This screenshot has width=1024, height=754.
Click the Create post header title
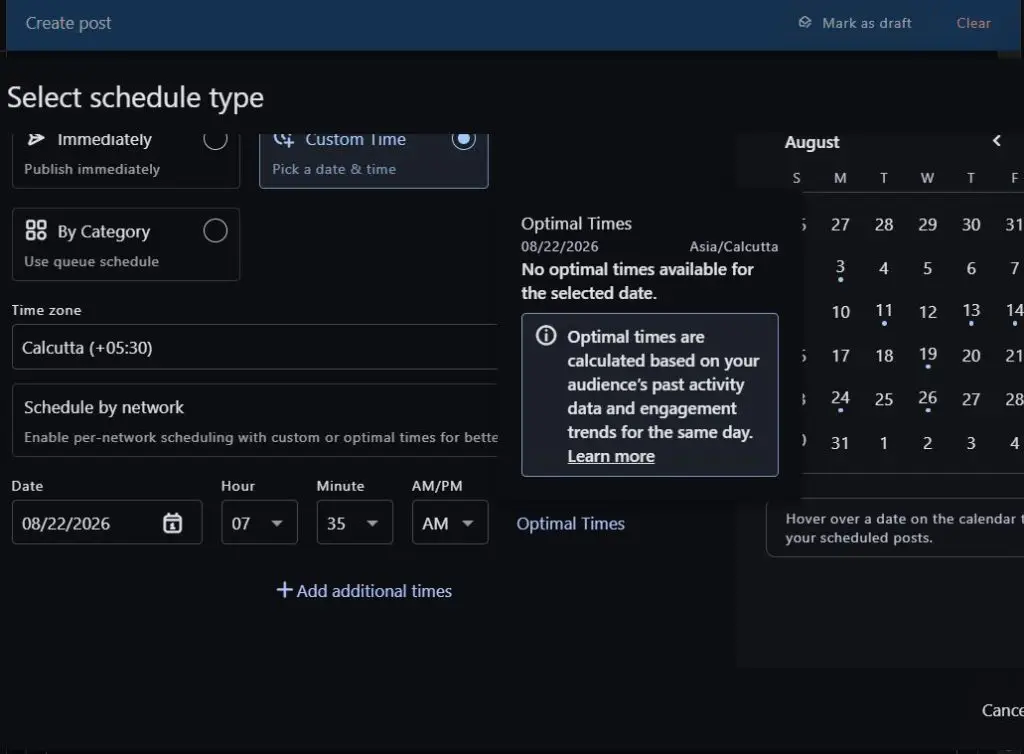69,23
